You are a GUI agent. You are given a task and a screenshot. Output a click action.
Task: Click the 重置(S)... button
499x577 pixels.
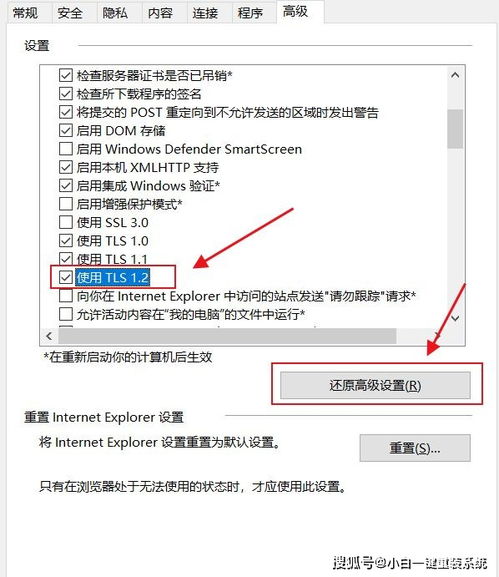(x=415, y=448)
